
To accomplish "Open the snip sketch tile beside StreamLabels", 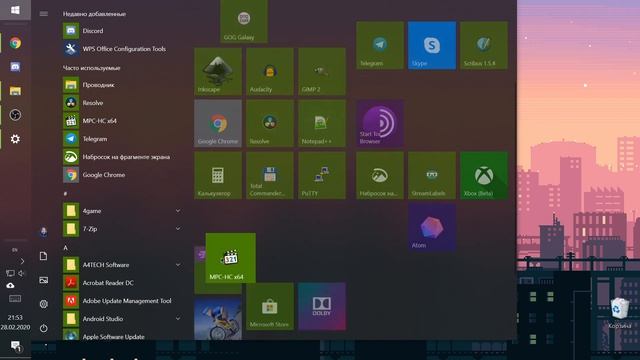I will 380,176.
